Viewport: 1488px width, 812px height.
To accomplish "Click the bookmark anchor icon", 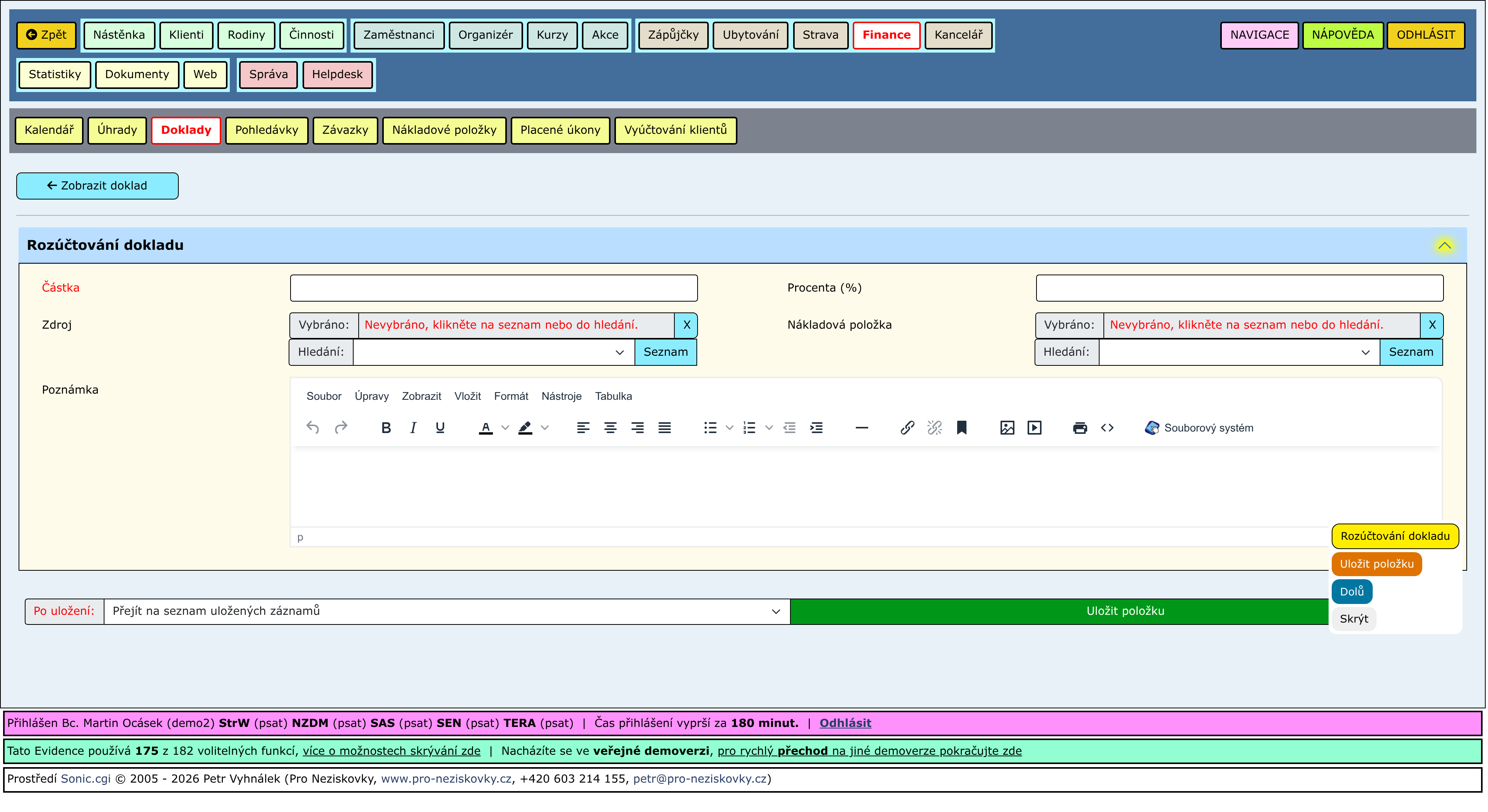I will tap(961, 428).
